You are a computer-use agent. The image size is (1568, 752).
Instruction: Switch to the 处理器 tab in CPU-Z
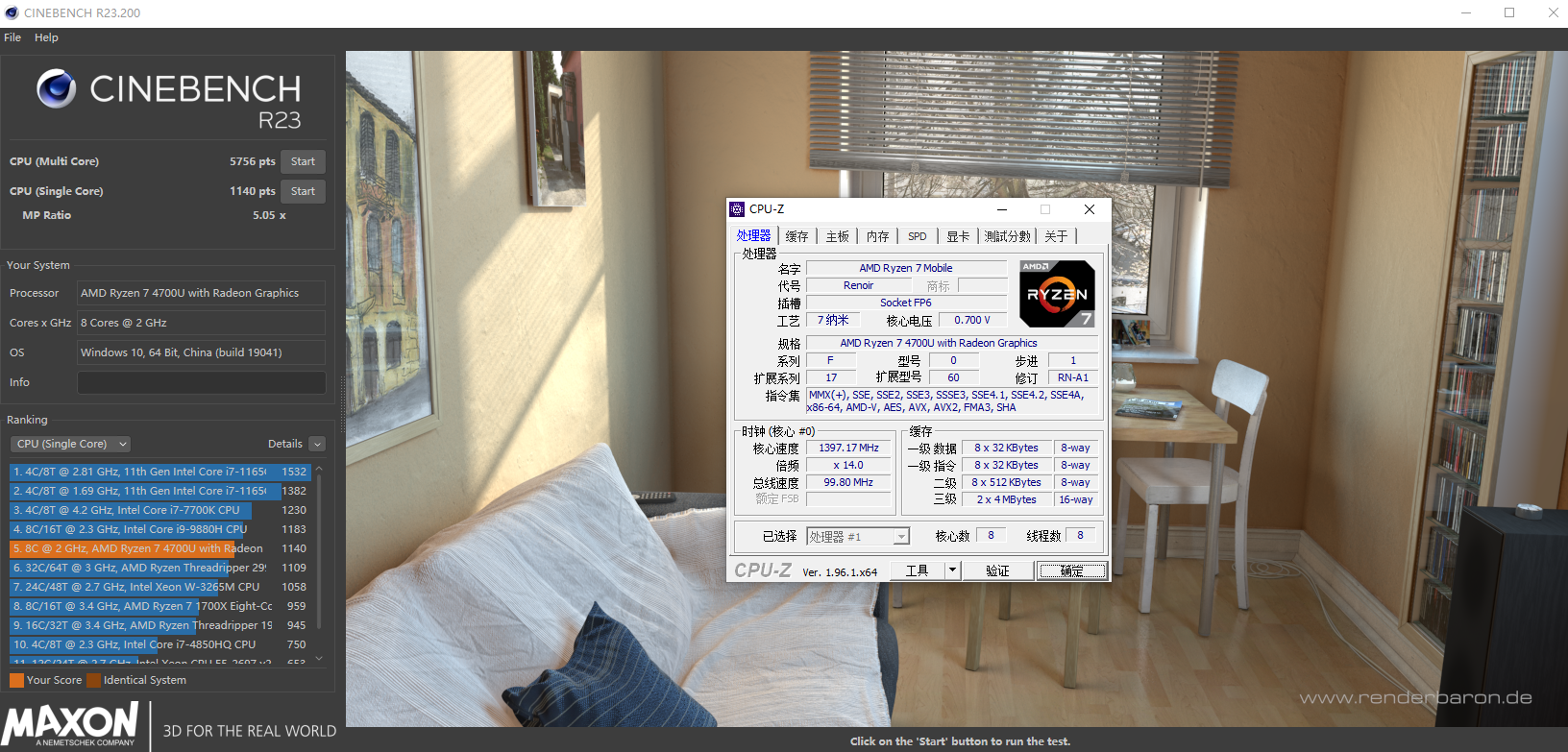pos(754,235)
